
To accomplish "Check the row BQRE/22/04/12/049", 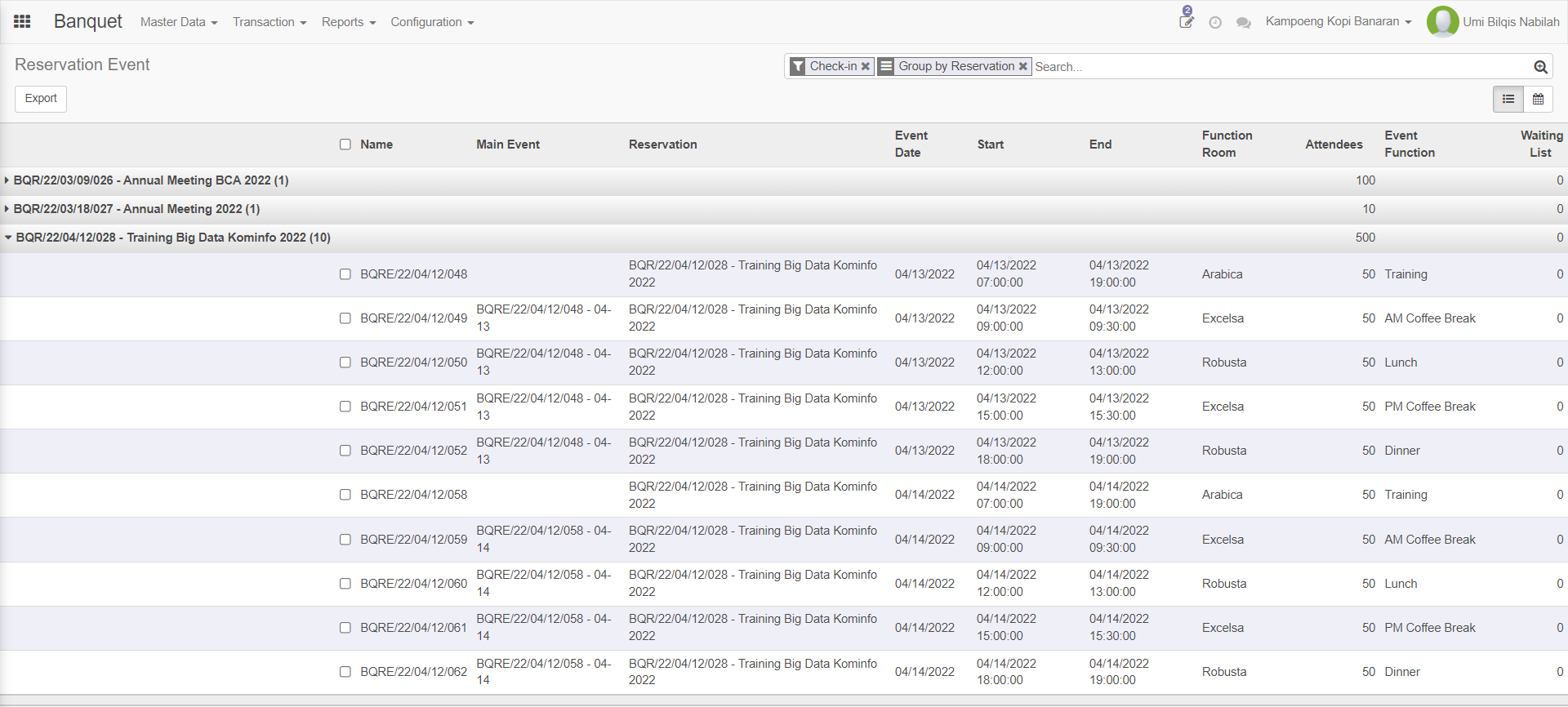I will coord(345,318).
